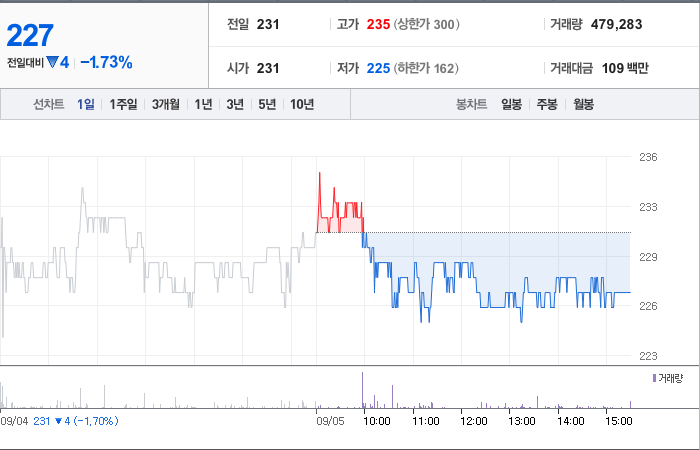This screenshot has height=450, width=700.
Task: Click the 저가 value 225
Action: pos(378,68)
